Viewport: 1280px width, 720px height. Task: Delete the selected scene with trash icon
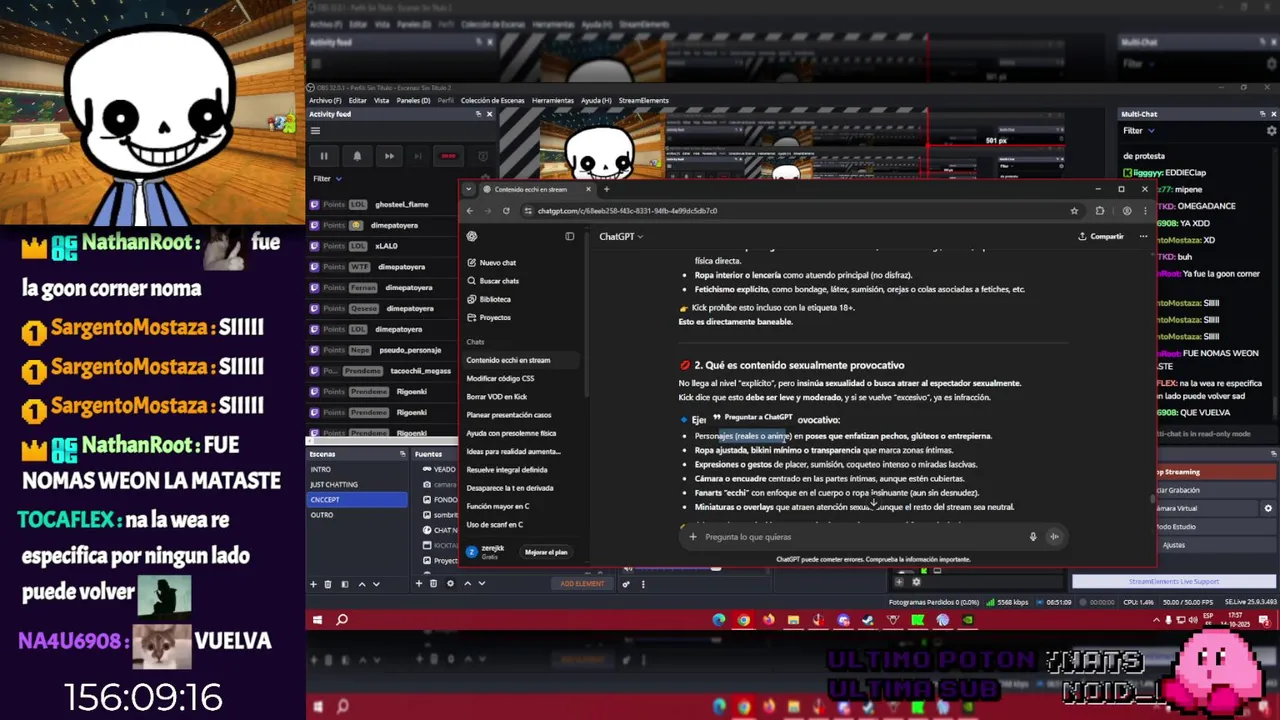click(329, 584)
